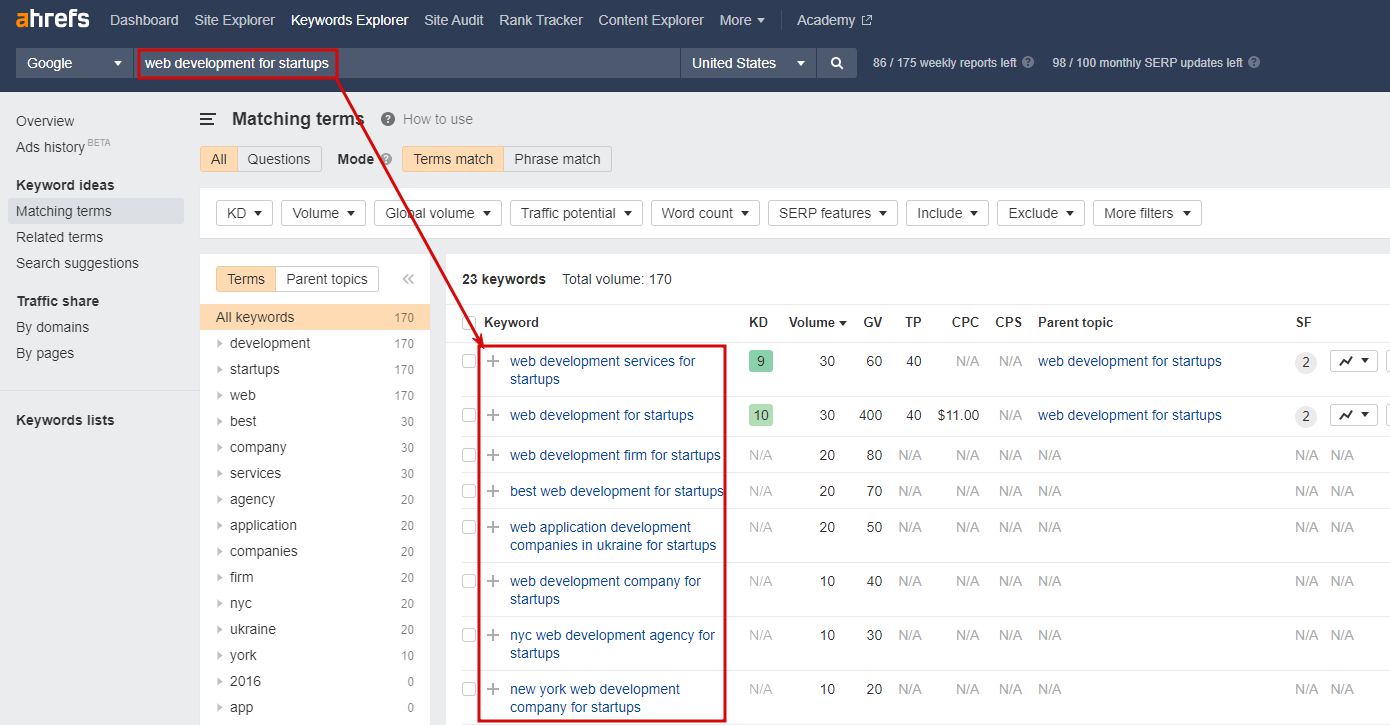Collapse the terms sidebar with double chevron
This screenshot has width=1390, height=725.
pos(408,279)
